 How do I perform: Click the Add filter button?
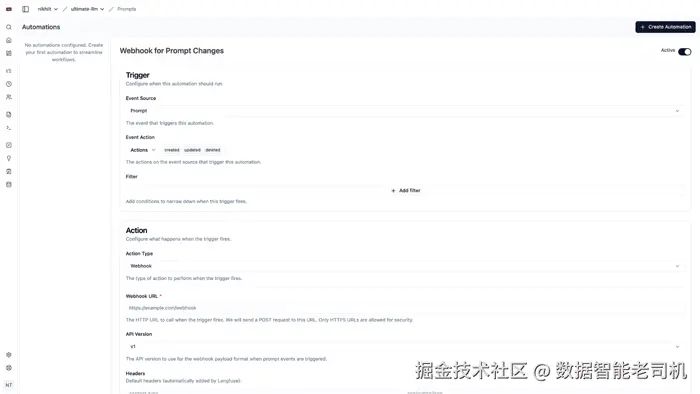405,191
